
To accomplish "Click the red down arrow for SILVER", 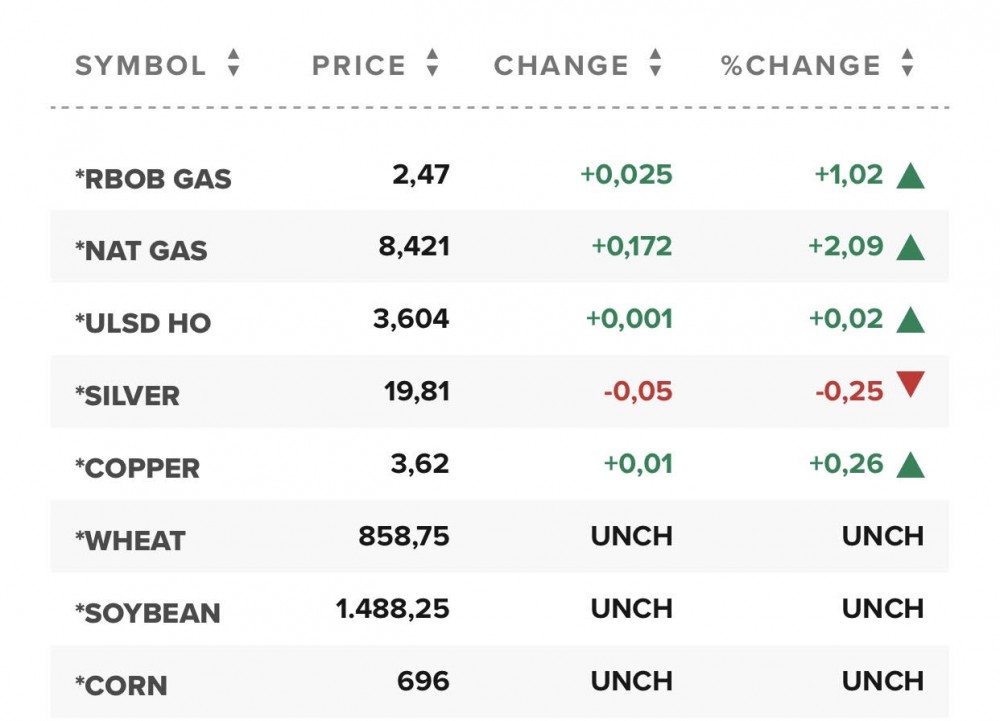I will (x=910, y=385).
